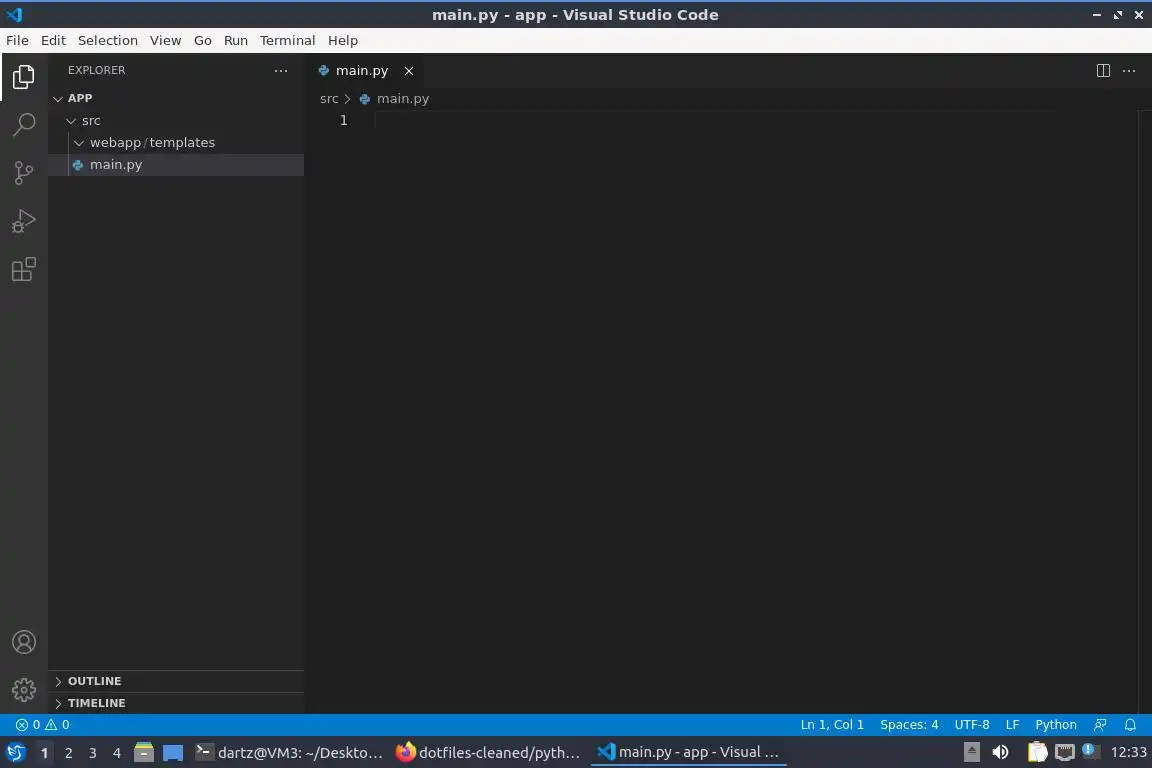Open the Go menu
1152x768 pixels.
click(203, 40)
